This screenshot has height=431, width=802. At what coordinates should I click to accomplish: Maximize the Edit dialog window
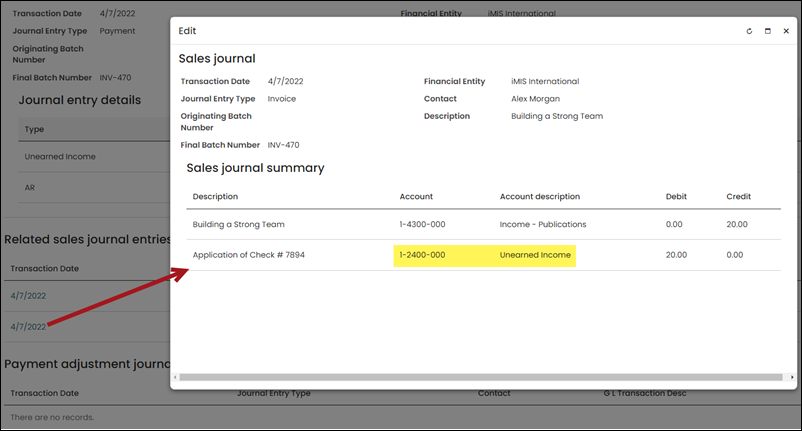click(768, 31)
